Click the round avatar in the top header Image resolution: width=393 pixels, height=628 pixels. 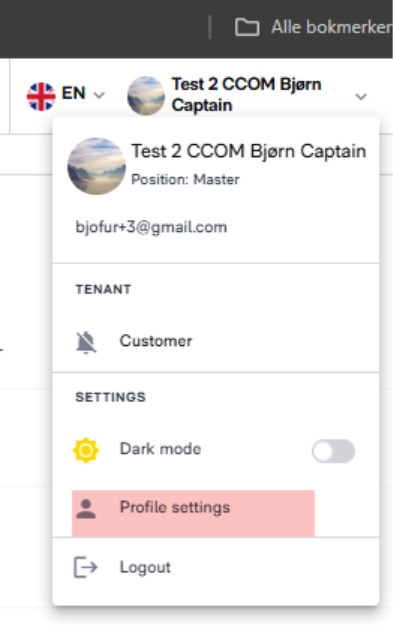click(x=146, y=96)
